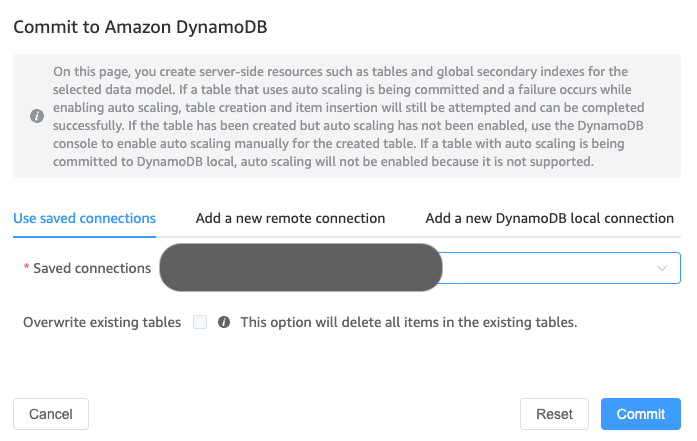This screenshot has width=697, height=441.
Task: Click the info icon in the gray notice box
Action: click(36, 116)
